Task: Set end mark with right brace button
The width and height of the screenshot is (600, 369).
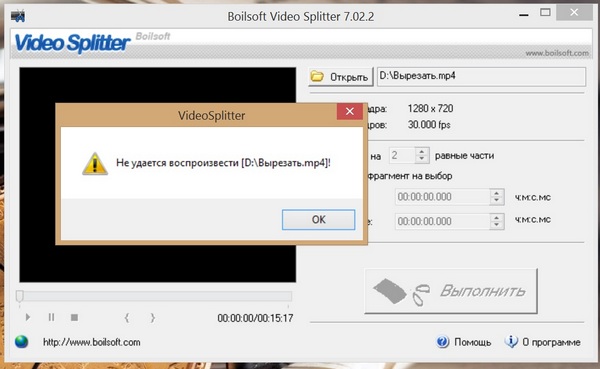Action: pyautogui.click(x=152, y=318)
